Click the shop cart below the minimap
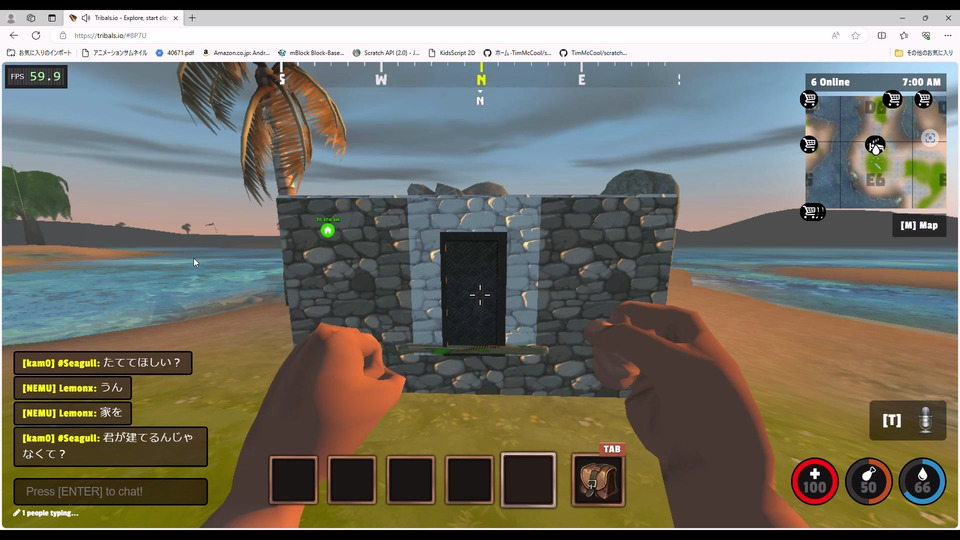Image resolution: width=960 pixels, height=540 pixels. point(812,212)
